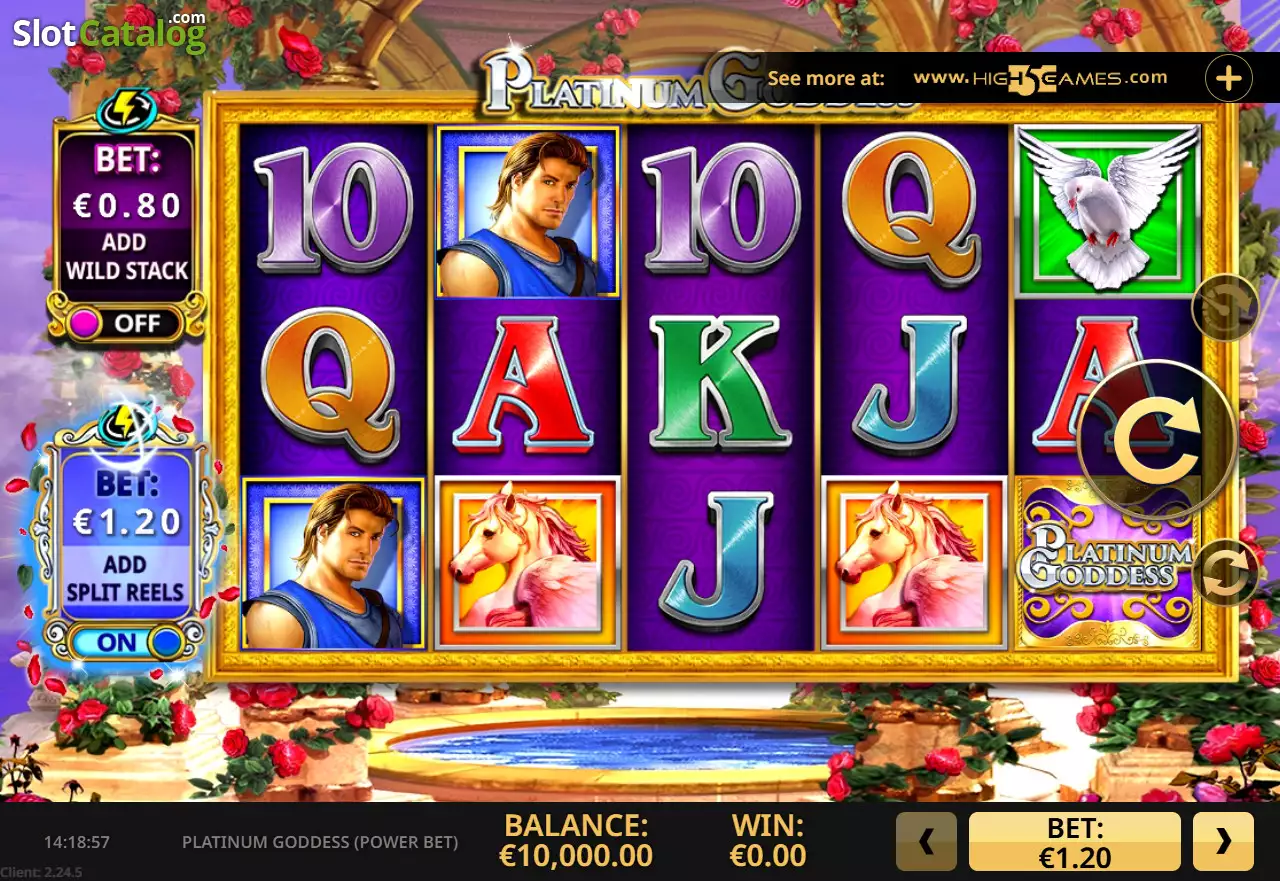Select the €1.20 Split Reels bet panel

[126, 535]
